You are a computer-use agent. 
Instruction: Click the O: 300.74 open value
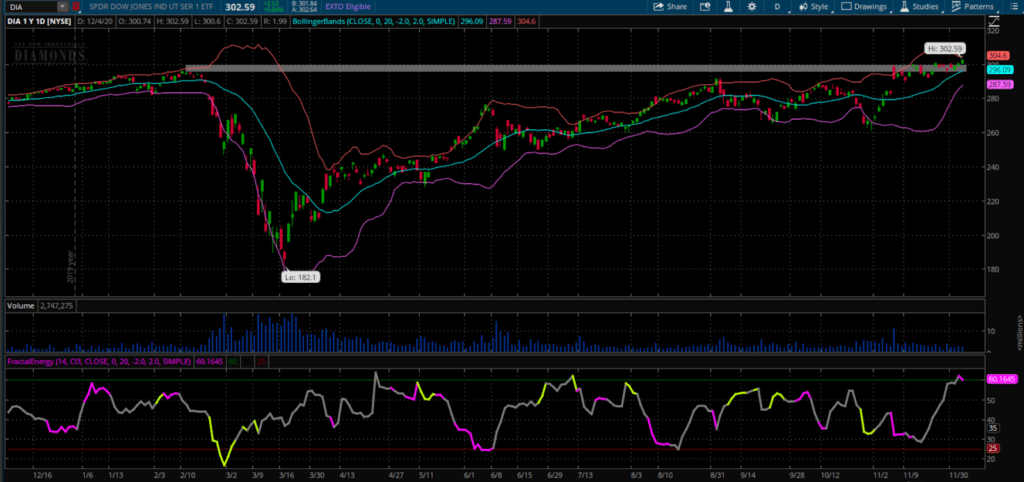pos(135,21)
